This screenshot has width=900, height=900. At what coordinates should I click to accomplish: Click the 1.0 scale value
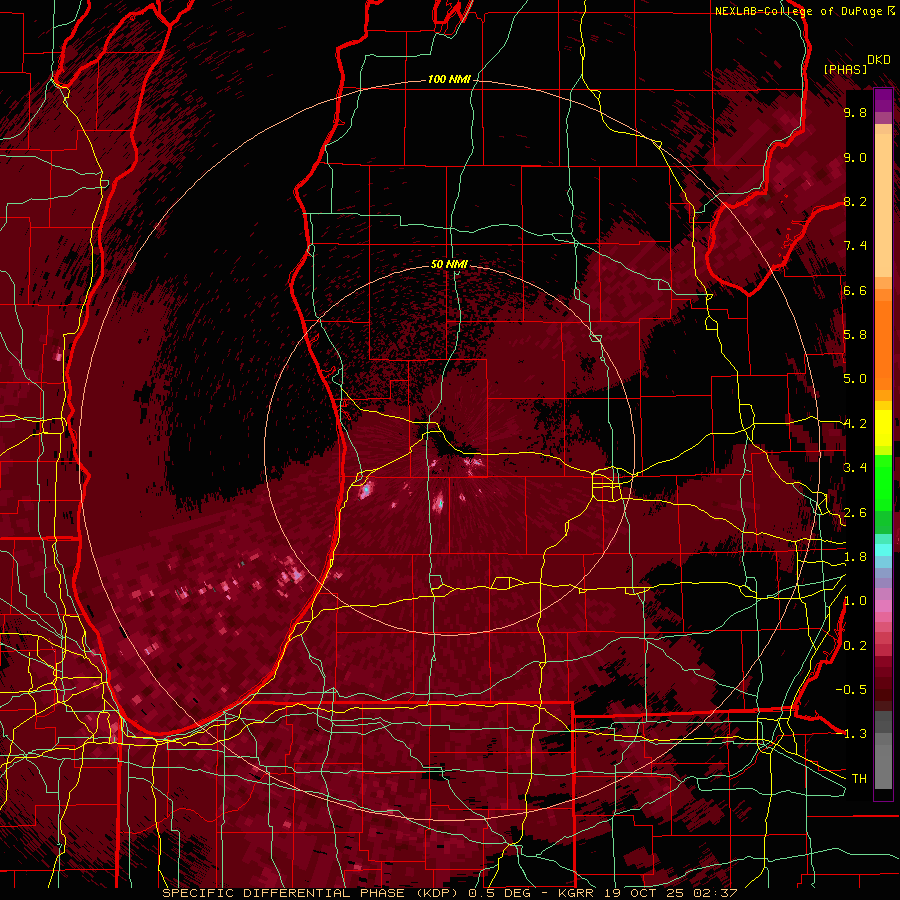(855, 601)
